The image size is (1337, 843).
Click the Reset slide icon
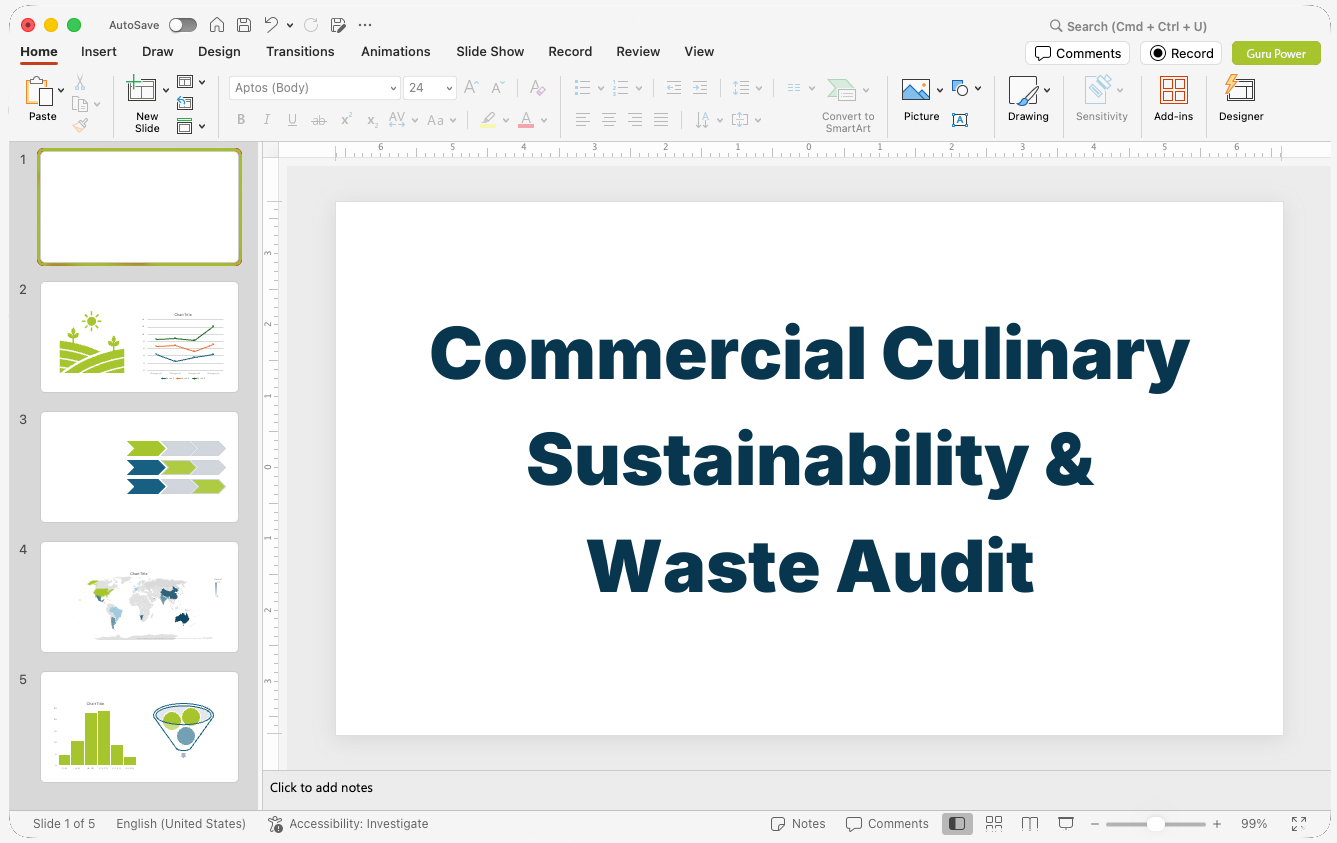click(185, 103)
